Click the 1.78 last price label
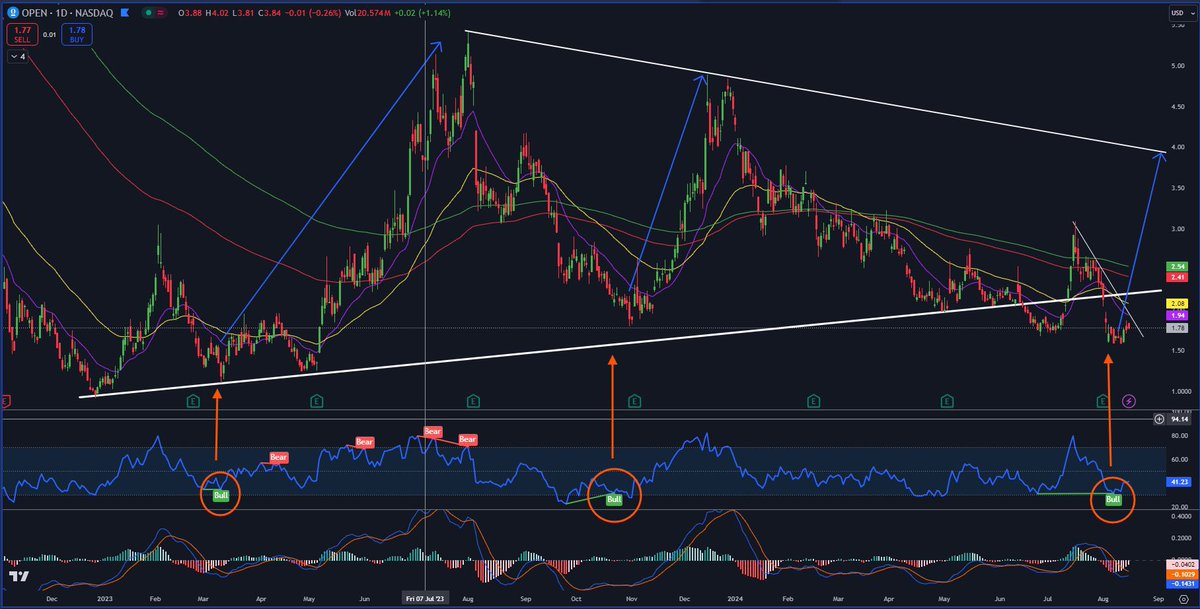Image resolution: width=1200 pixels, height=609 pixels. 1176,328
